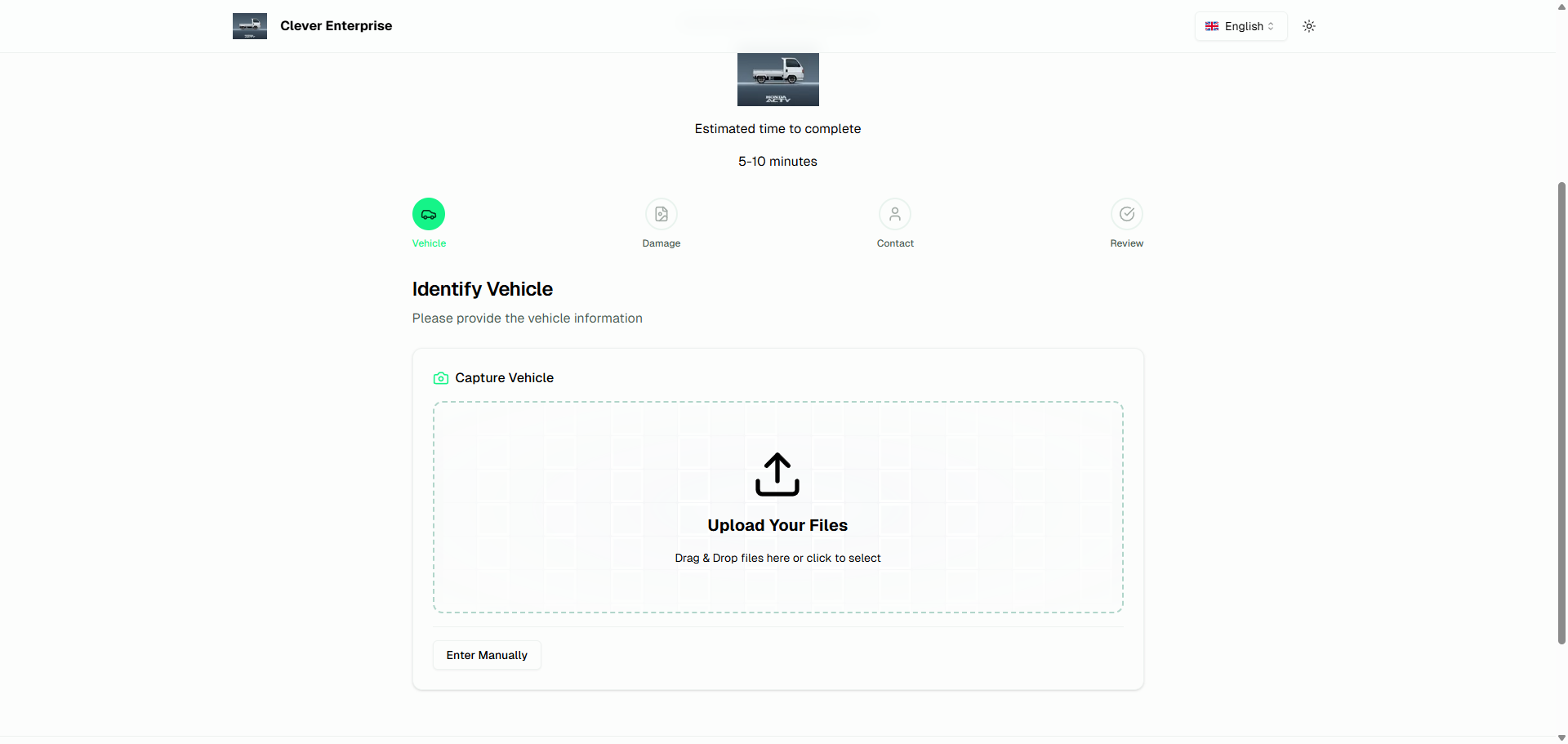Click the Enter Manually button
This screenshot has height=744, width=1568.
[486, 654]
